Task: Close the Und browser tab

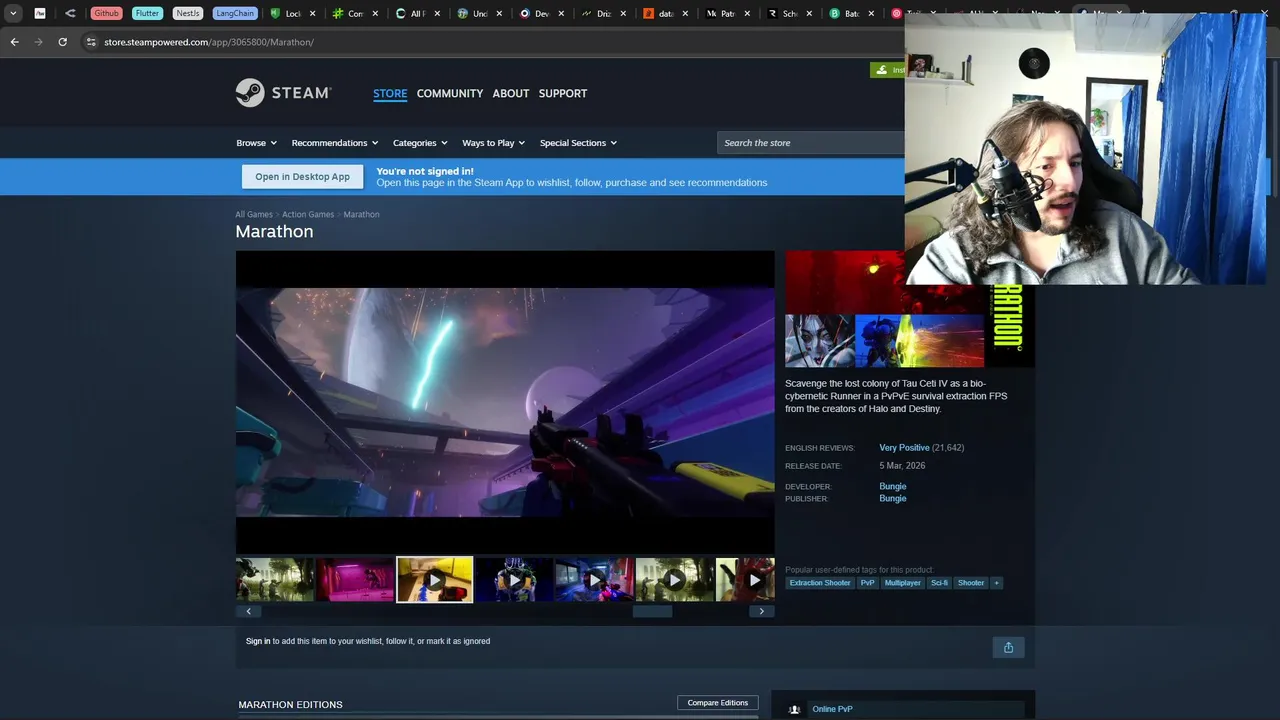Action: [x=498, y=14]
